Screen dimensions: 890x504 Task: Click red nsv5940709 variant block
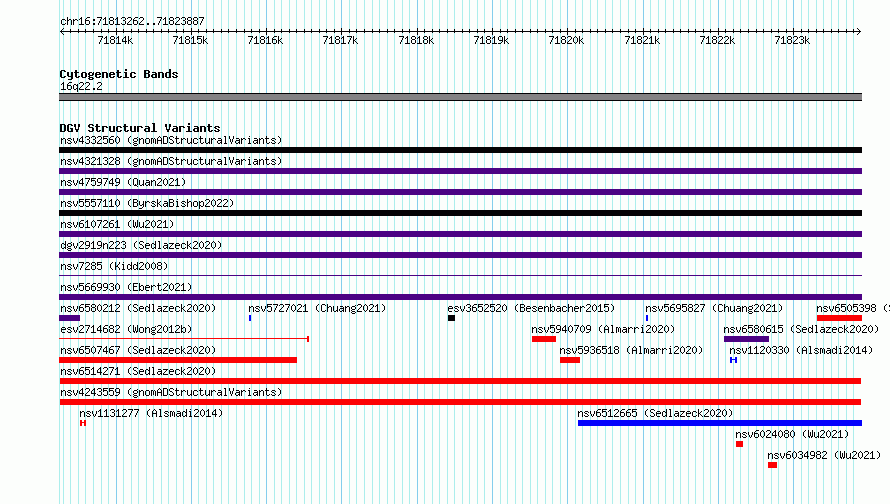544,339
